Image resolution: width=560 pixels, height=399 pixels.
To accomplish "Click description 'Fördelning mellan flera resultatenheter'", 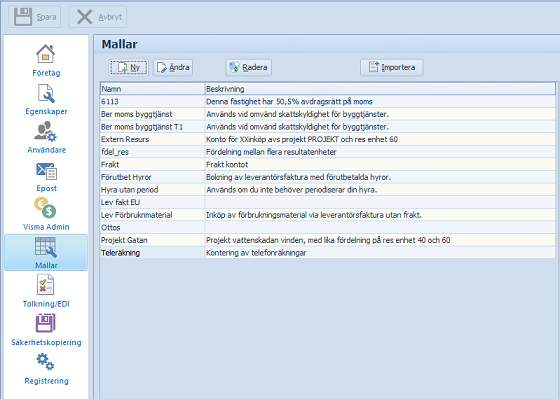I will pos(271,152).
